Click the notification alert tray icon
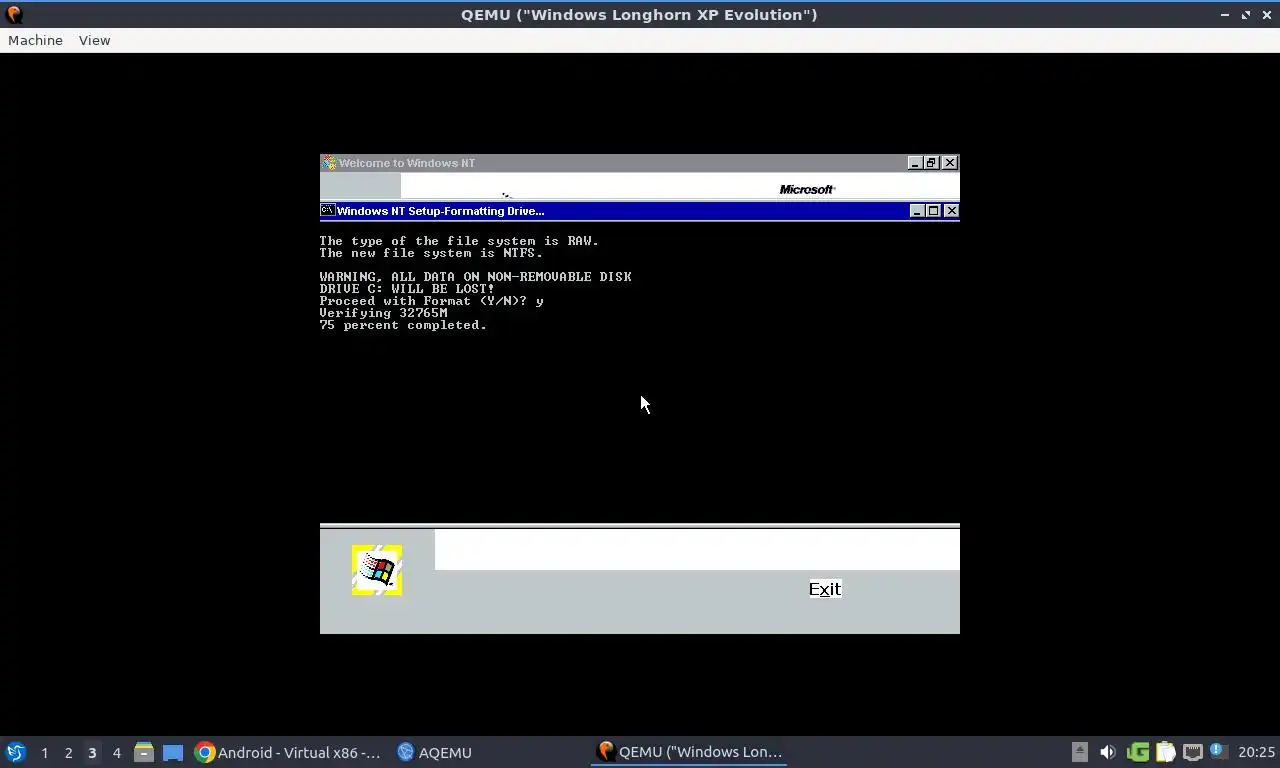The height and width of the screenshot is (768, 1280). 1218,751
